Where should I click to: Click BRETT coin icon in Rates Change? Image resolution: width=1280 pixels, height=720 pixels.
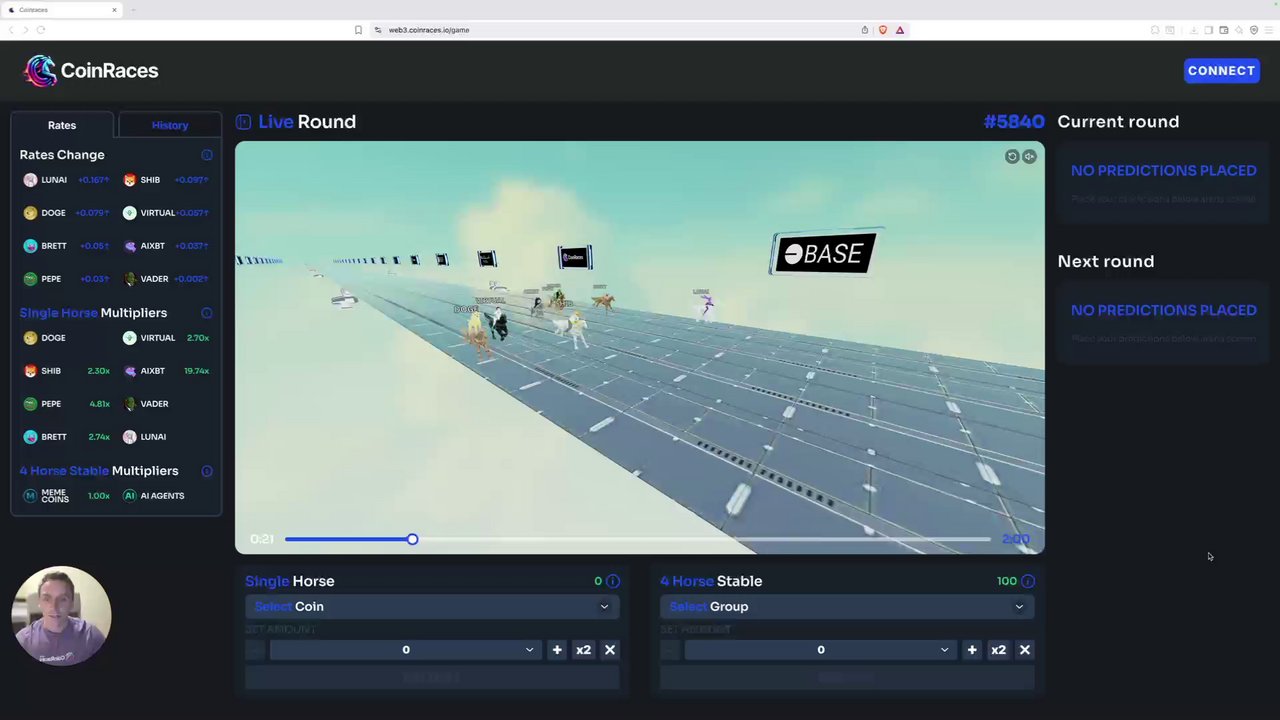click(30, 246)
